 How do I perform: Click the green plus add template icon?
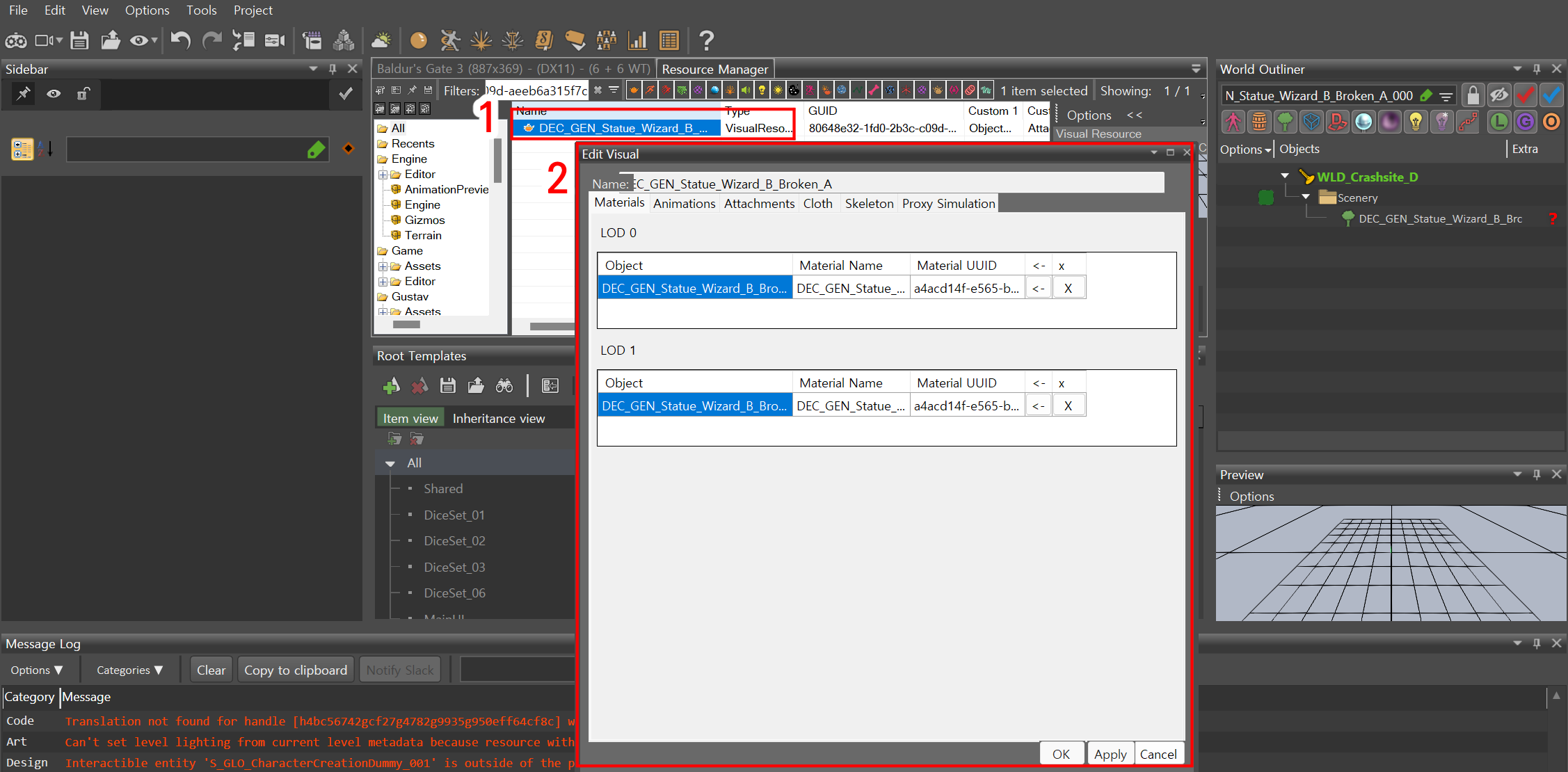(x=392, y=385)
